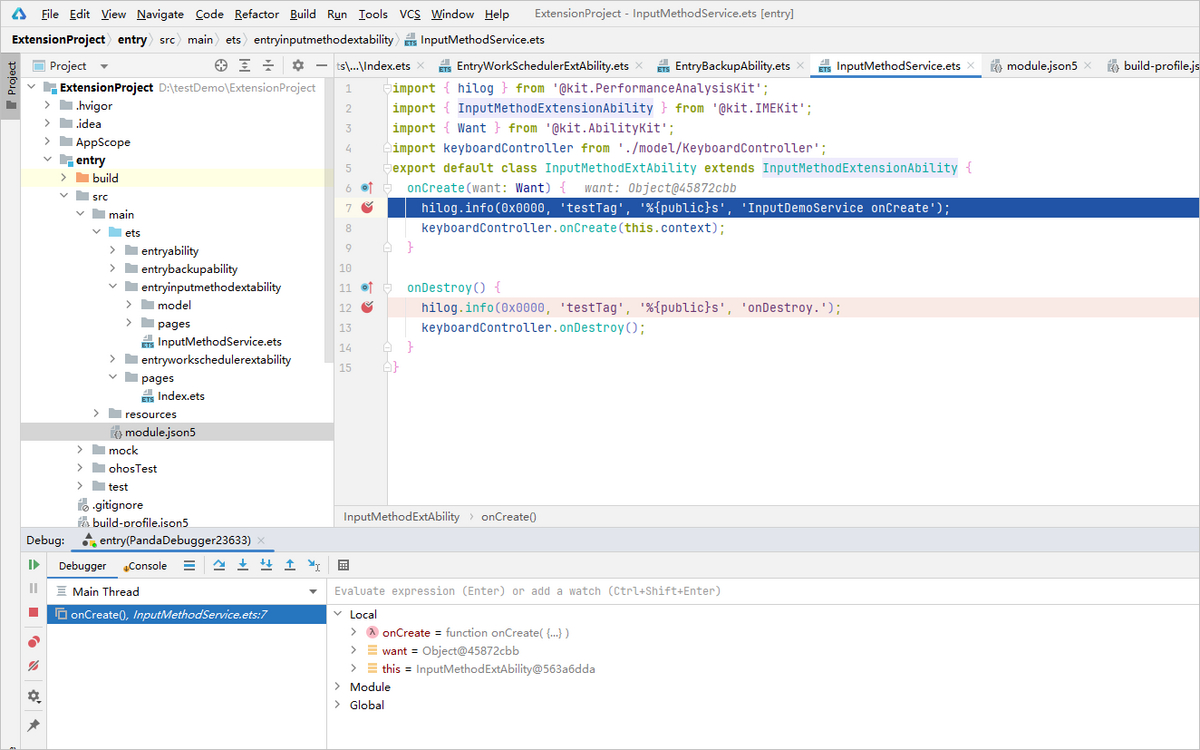The height and width of the screenshot is (750, 1200).
Task: Collapse all in Project panel toolbar
Action: click(268, 65)
